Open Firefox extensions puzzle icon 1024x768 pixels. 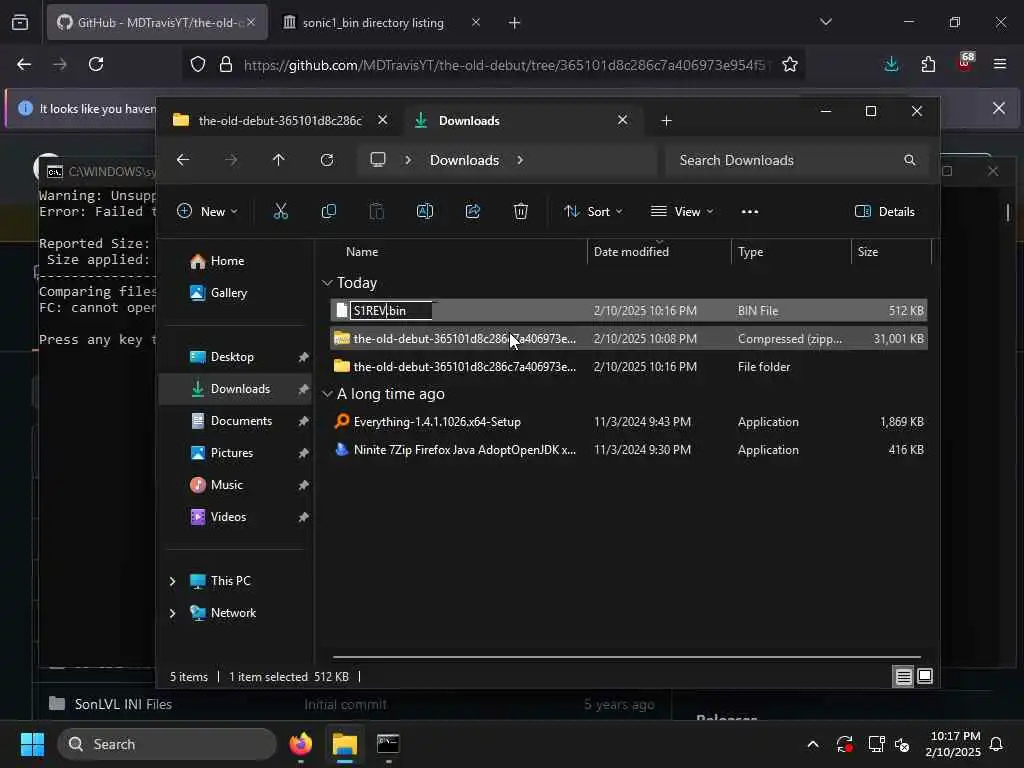[928, 64]
